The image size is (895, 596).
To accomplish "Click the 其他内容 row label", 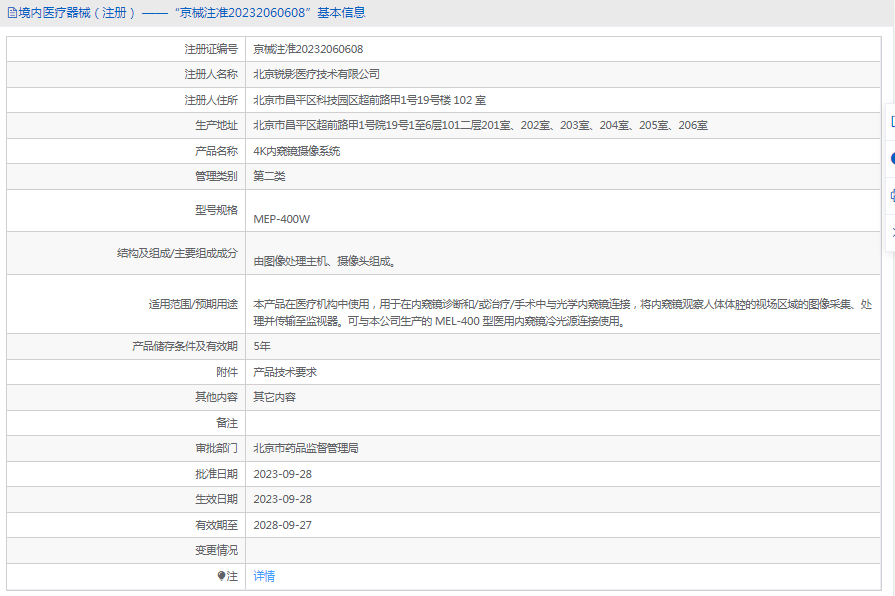I will (216, 397).
